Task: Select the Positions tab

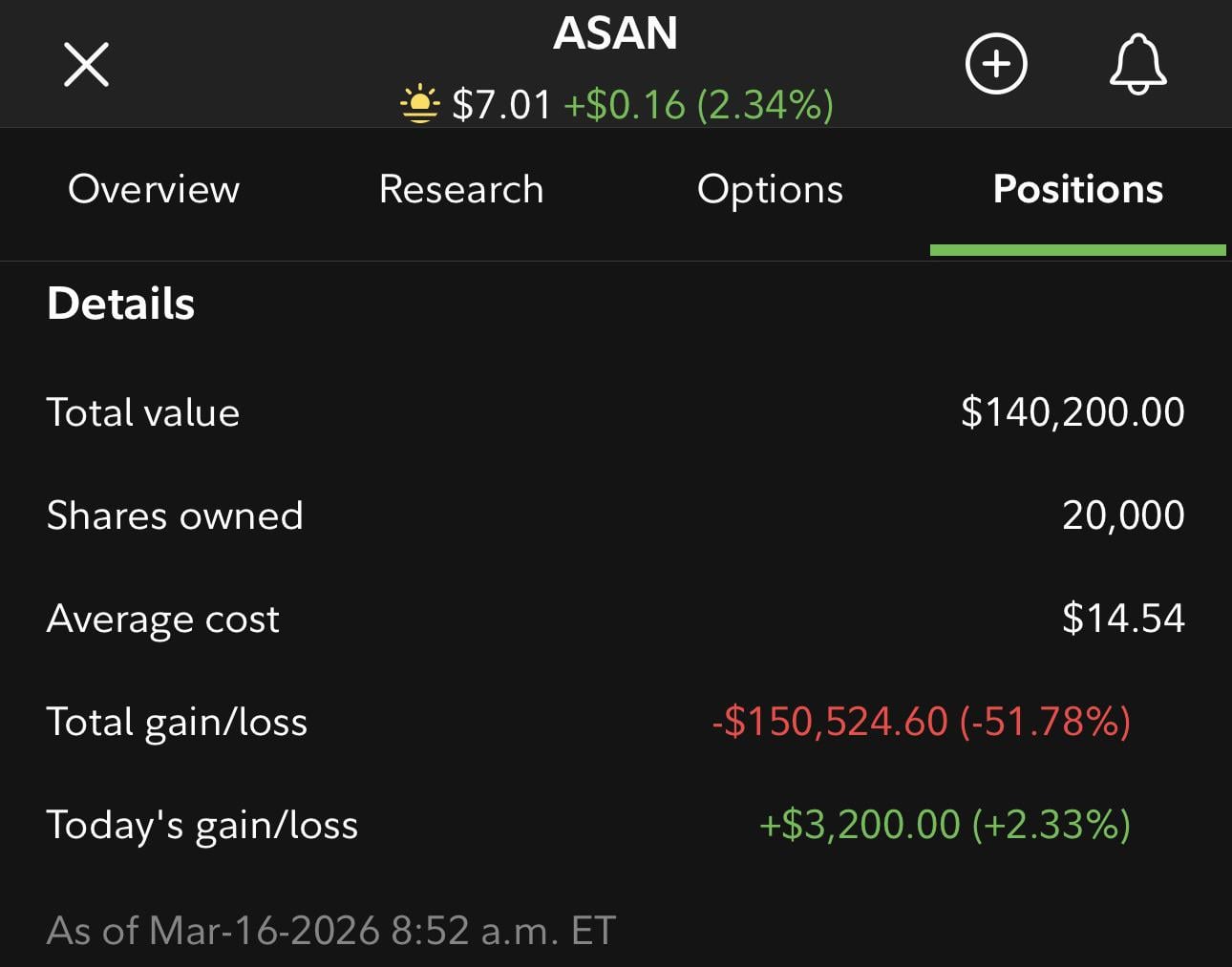Action: (x=1077, y=189)
